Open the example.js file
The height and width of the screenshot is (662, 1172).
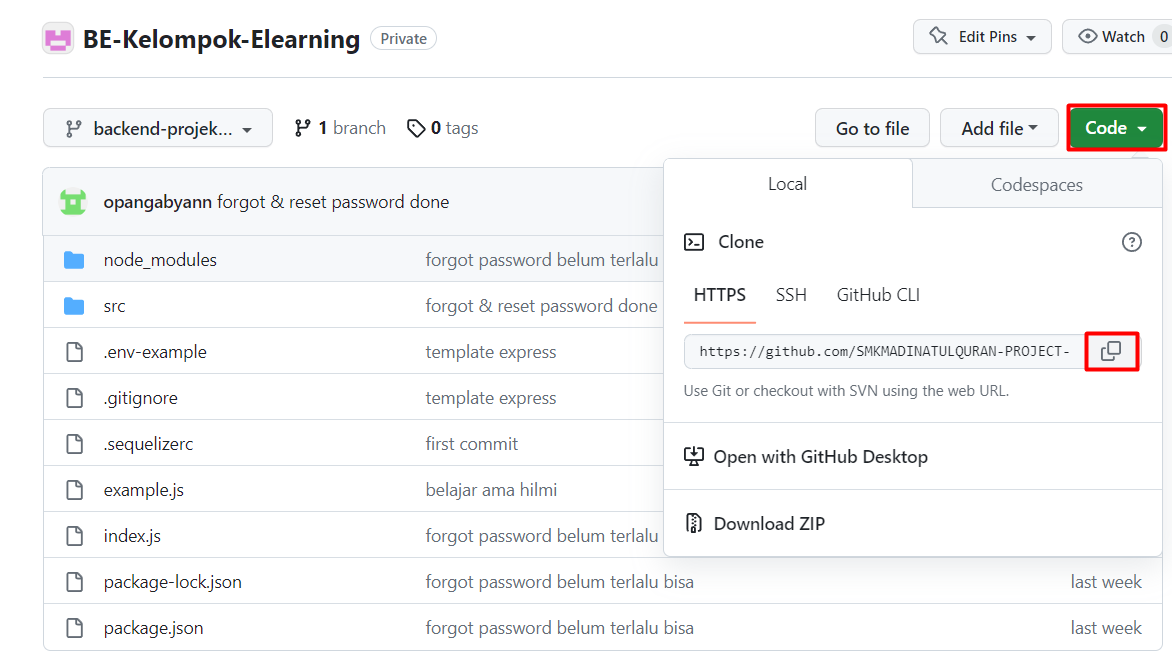[x=144, y=490]
